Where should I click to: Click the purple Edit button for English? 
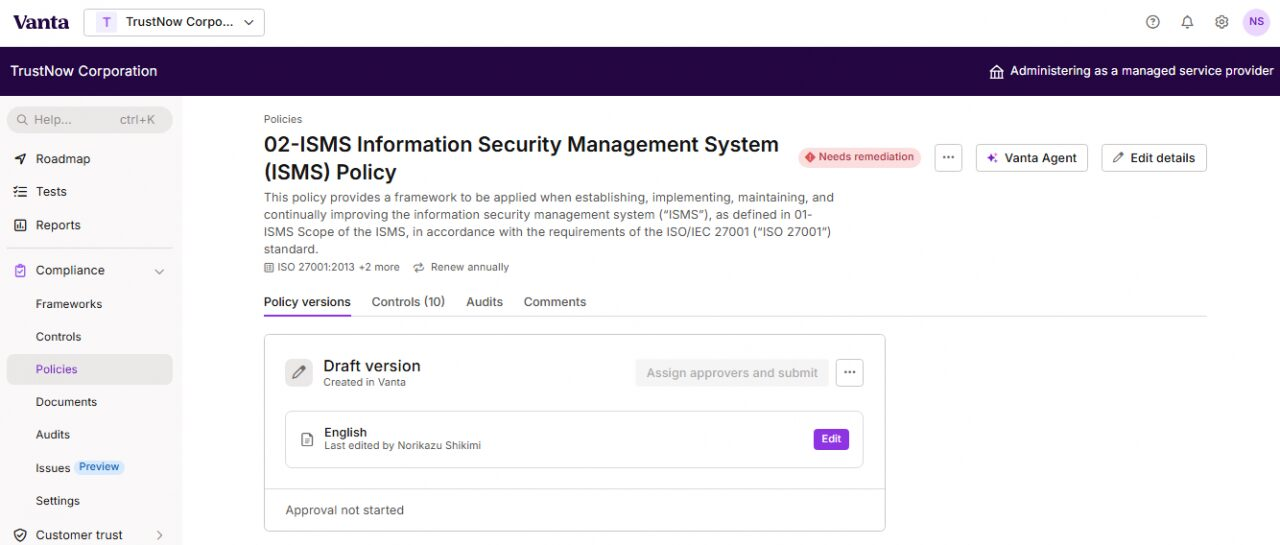[x=831, y=439]
